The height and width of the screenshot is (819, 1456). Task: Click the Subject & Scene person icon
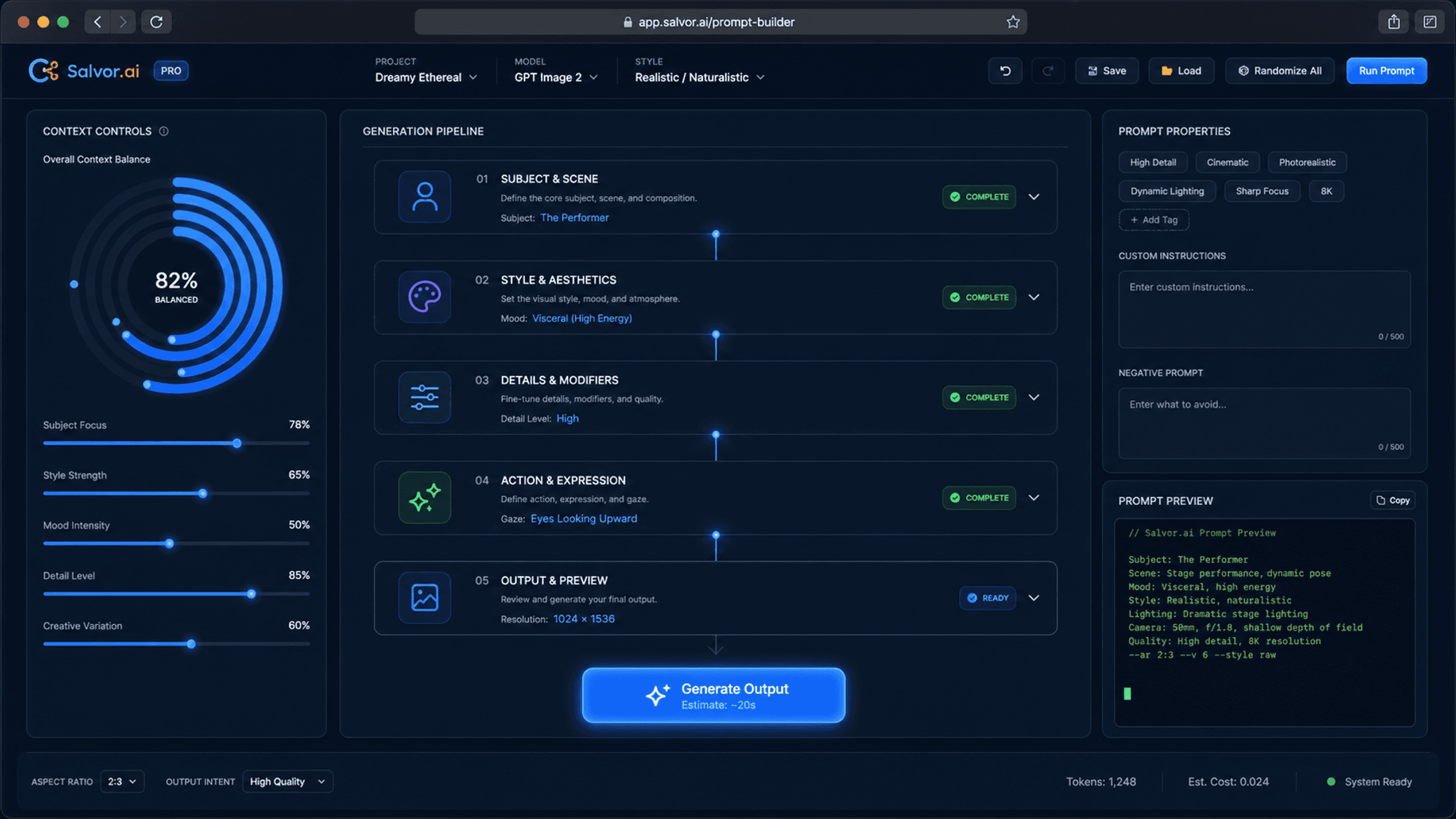(424, 197)
